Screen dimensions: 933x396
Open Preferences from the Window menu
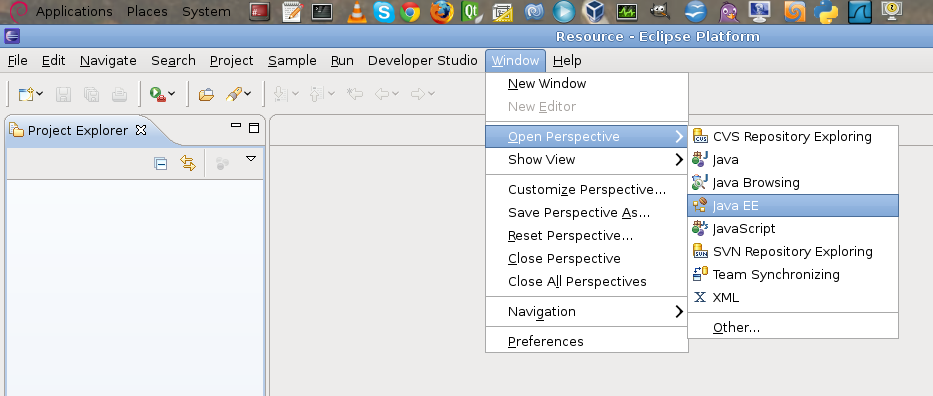(x=587, y=341)
